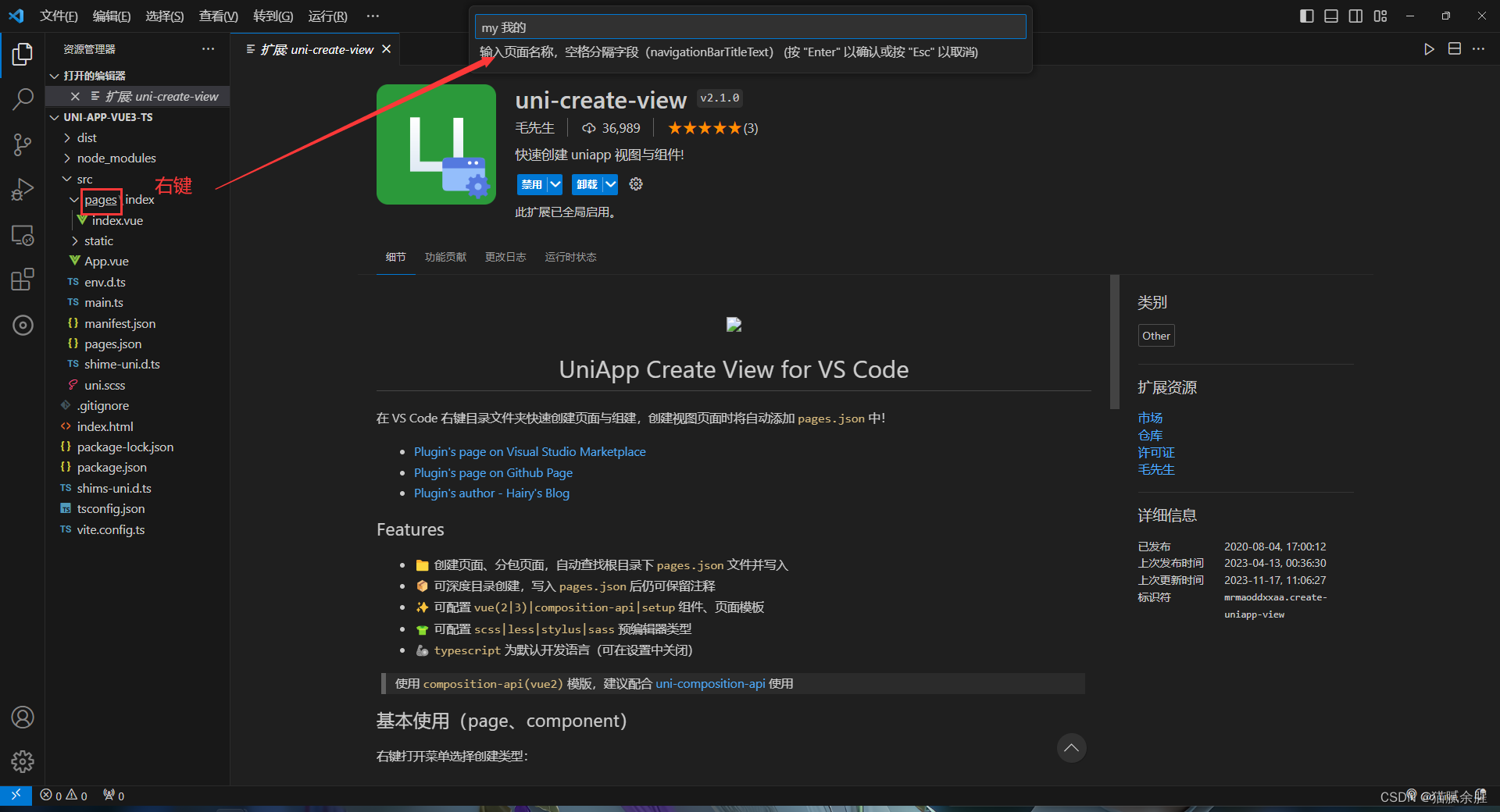This screenshot has width=1500, height=812.
Task: Open the 查看(V) menu
Action: point(218,16)
